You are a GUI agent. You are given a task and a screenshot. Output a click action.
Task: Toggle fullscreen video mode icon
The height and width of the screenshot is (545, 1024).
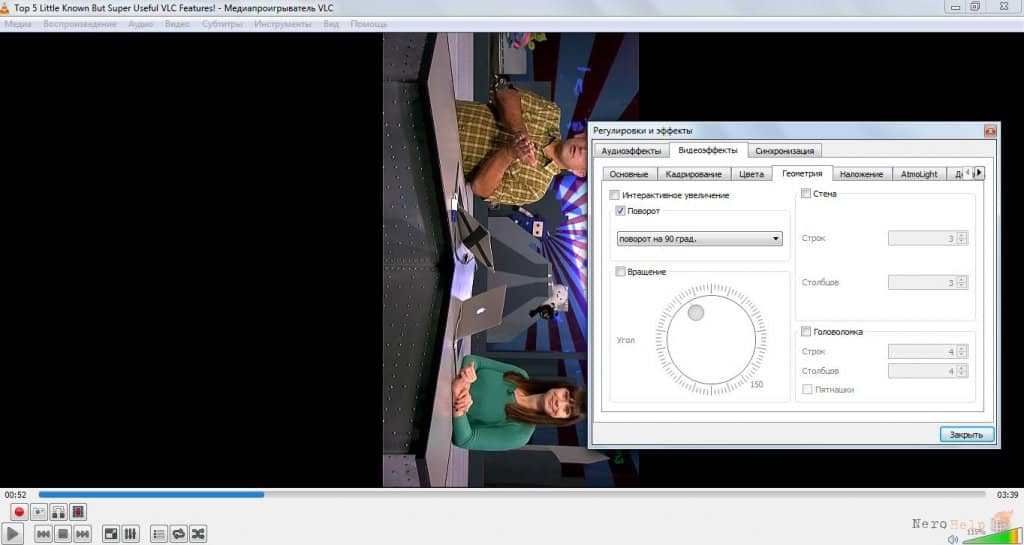click(111, 534)
